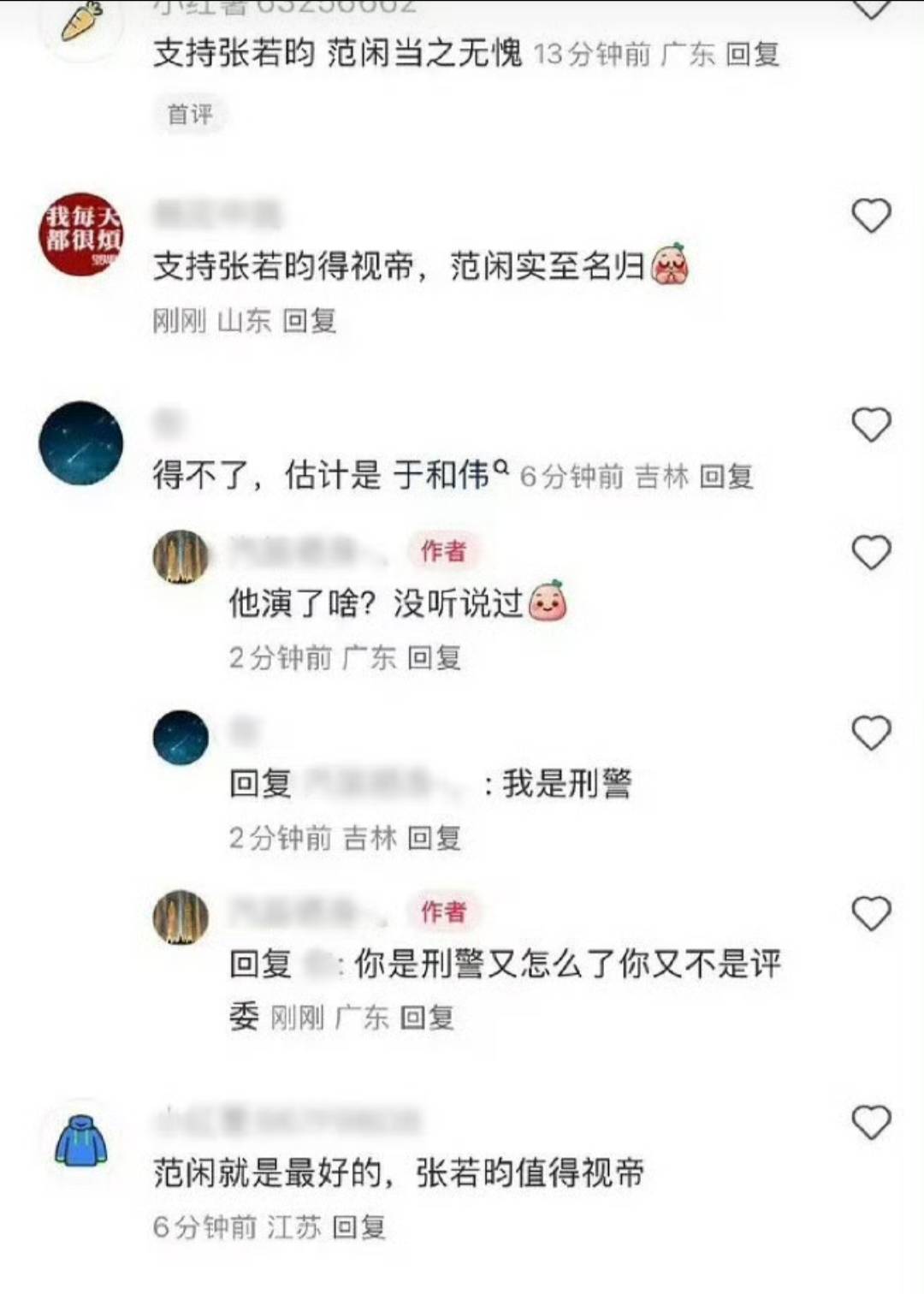Tap heart on 他演了啥？没听说过 reply
Viewport: 924px width, 1294px height.
pos(871,552)
